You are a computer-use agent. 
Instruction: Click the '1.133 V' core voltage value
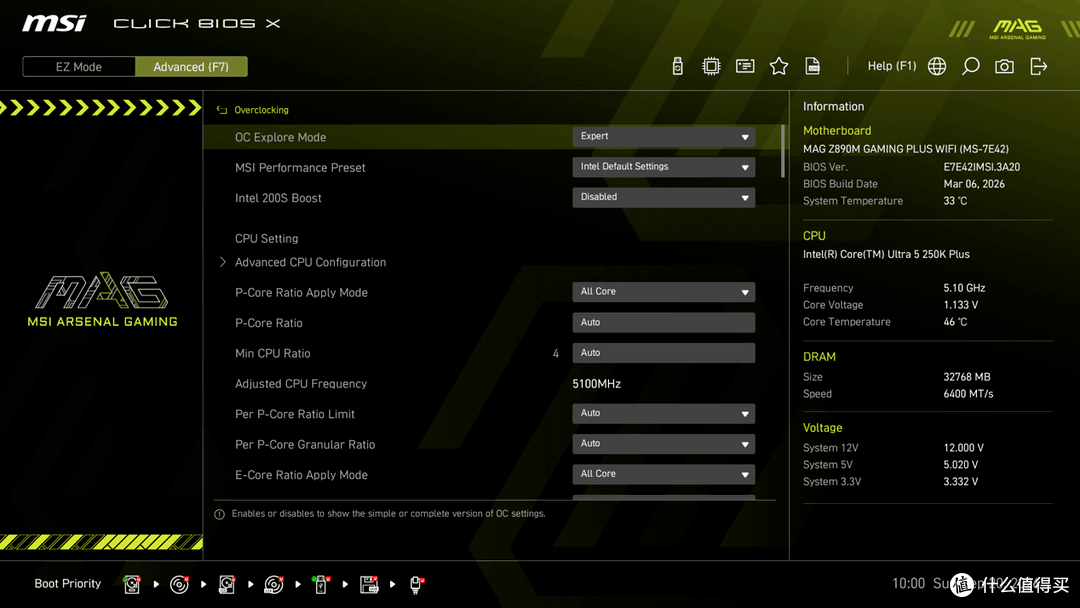[x=961, y=305]
